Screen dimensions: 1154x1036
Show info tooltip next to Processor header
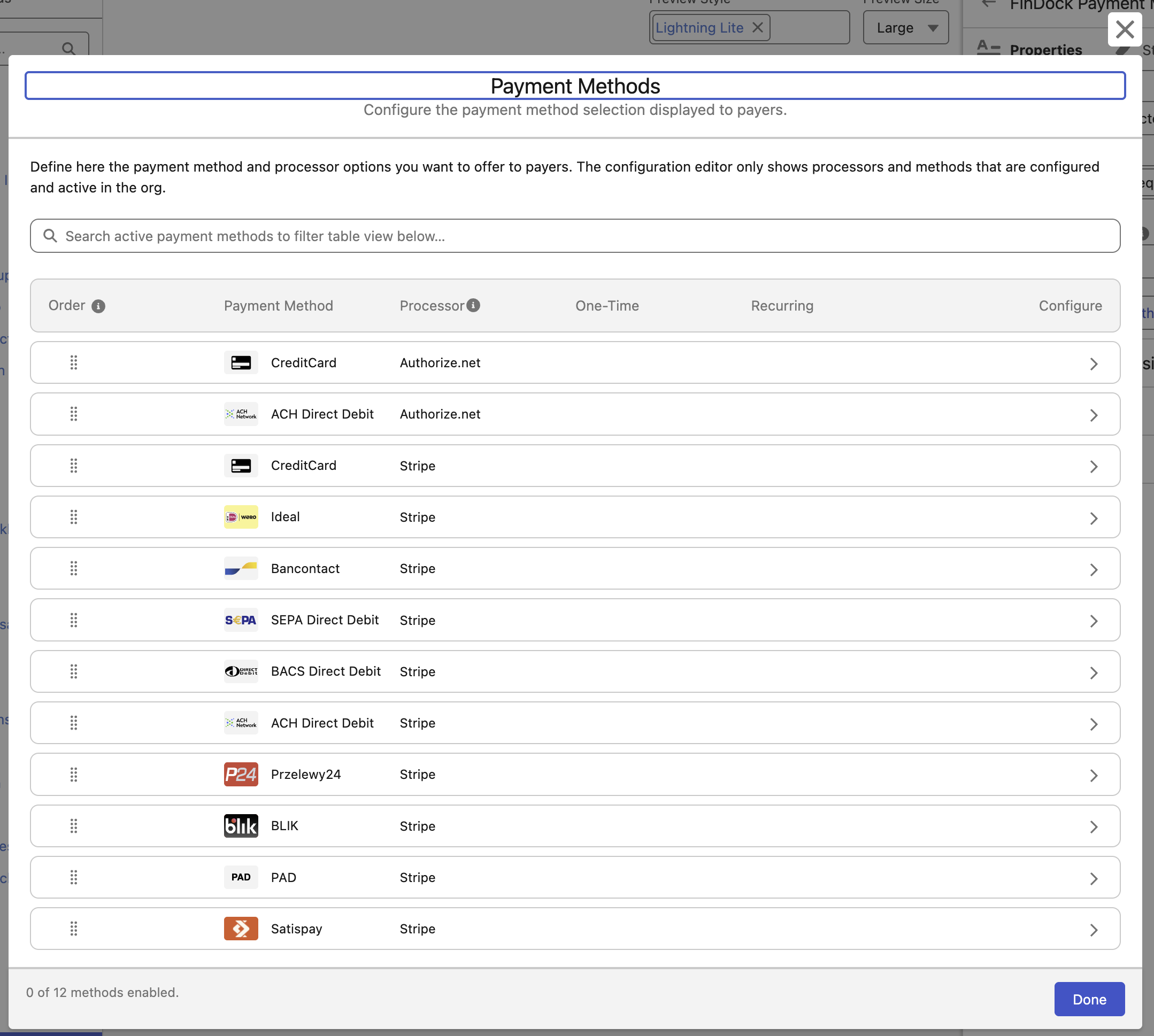click(473, 305)
